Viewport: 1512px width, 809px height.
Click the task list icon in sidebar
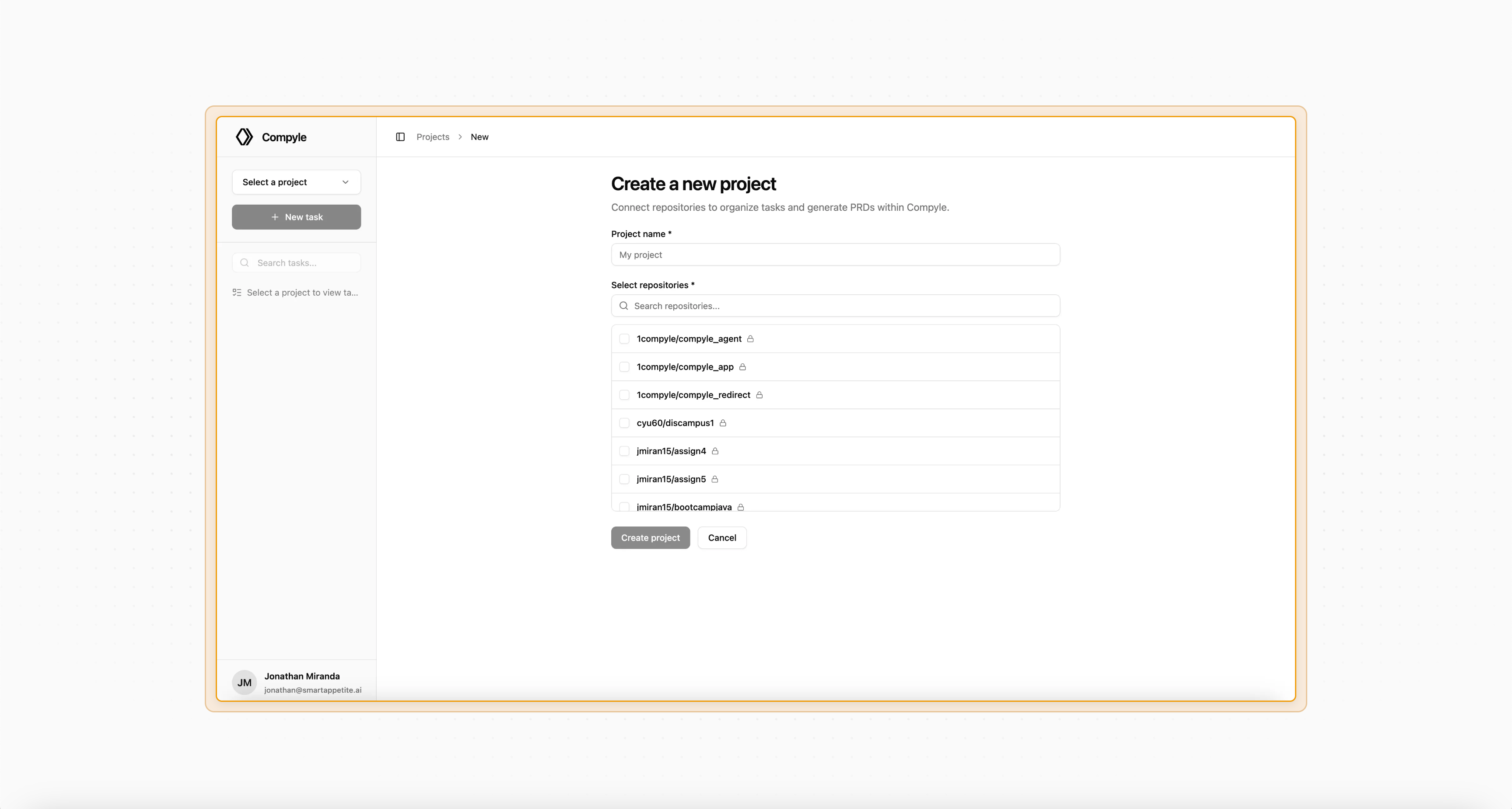(237, 292)
